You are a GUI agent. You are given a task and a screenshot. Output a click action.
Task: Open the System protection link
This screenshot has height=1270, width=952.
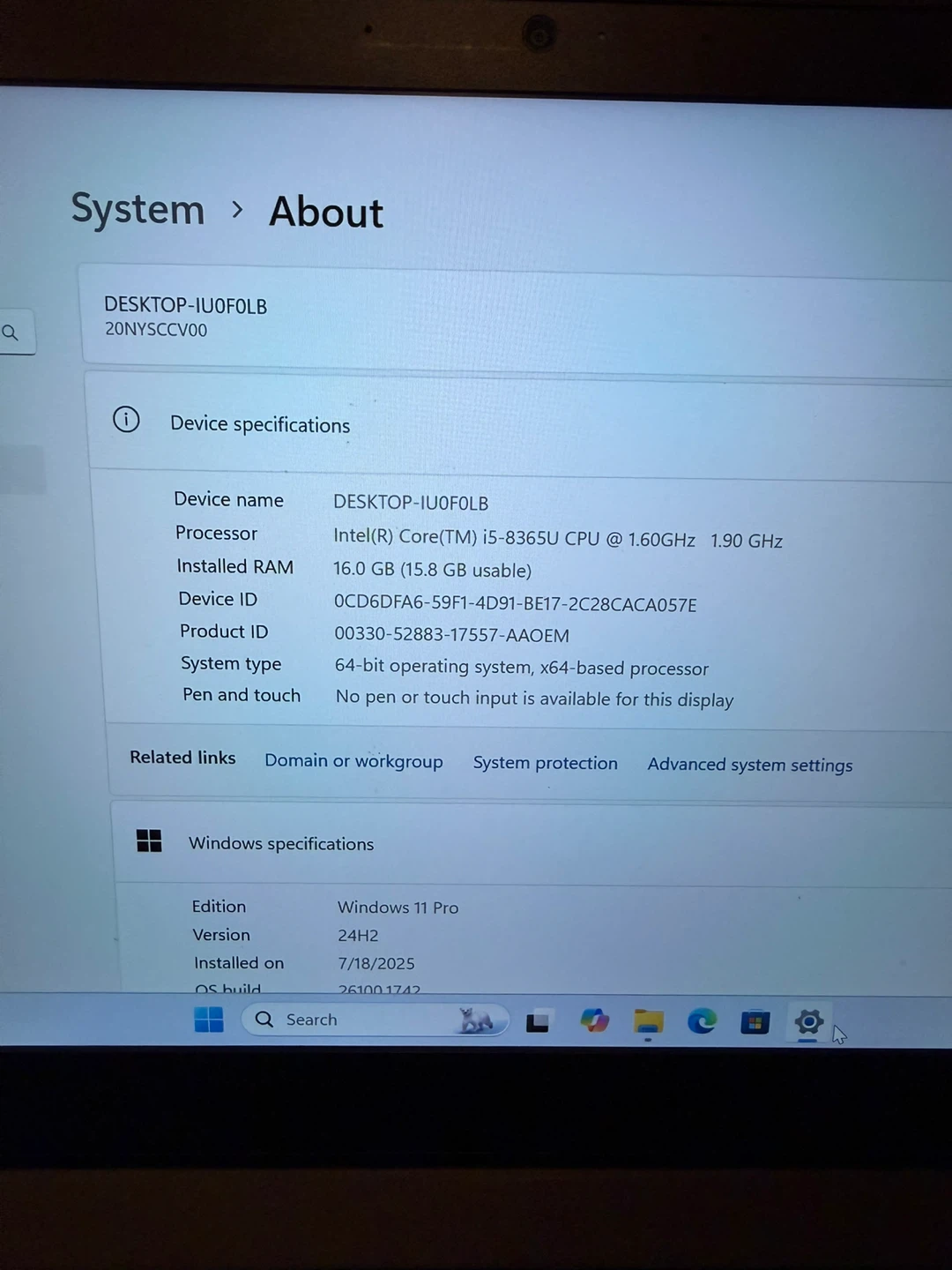(545, 763)
